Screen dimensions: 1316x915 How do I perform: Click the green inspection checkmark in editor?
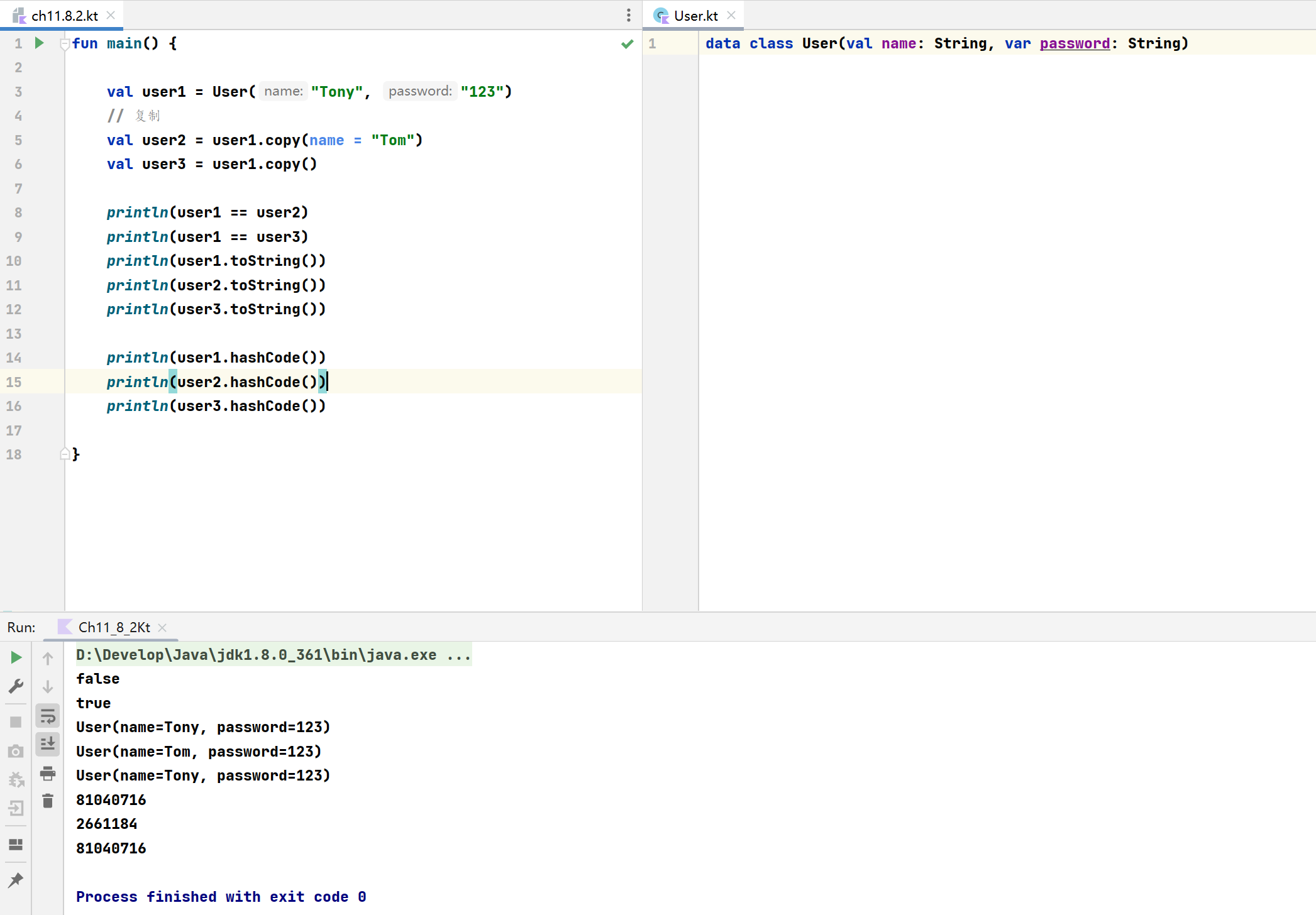pos(627,43)
